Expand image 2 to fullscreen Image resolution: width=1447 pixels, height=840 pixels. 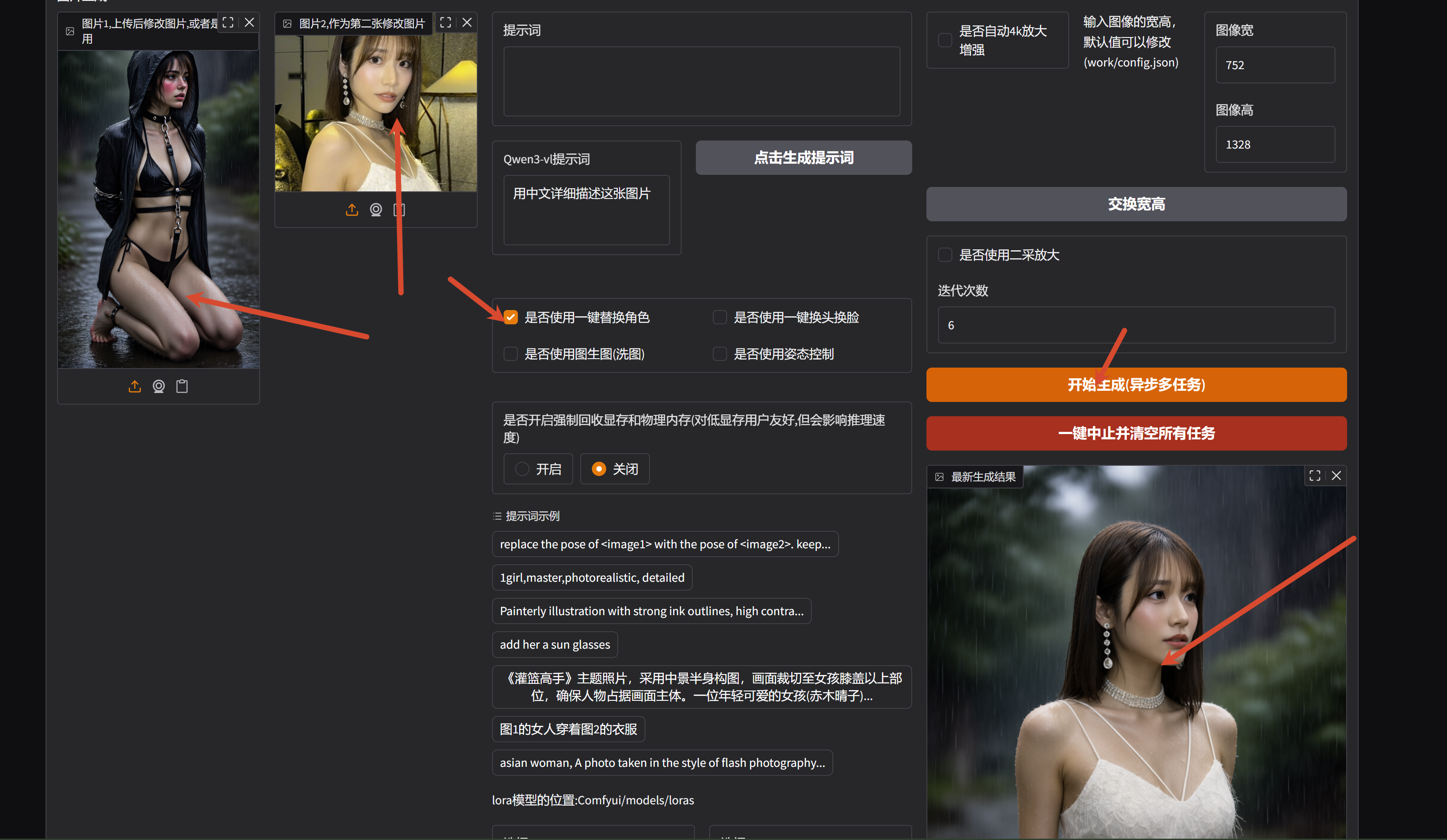(446, 22)
